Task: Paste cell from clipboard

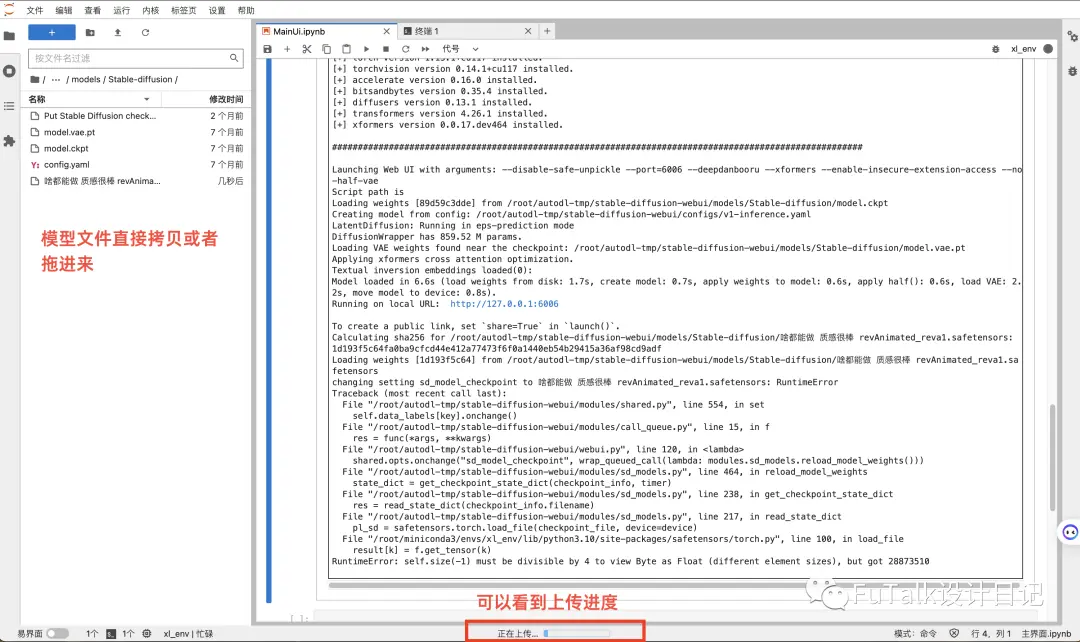Action: point(346,49)
